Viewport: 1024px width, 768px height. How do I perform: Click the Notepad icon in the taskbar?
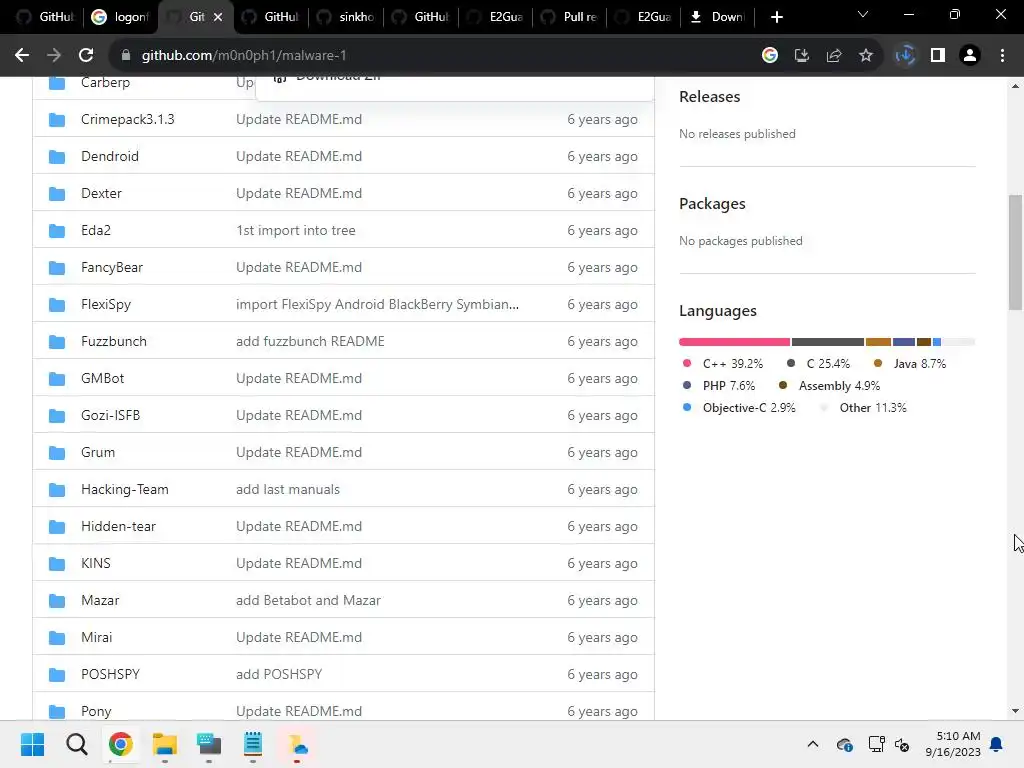[253, 744]
